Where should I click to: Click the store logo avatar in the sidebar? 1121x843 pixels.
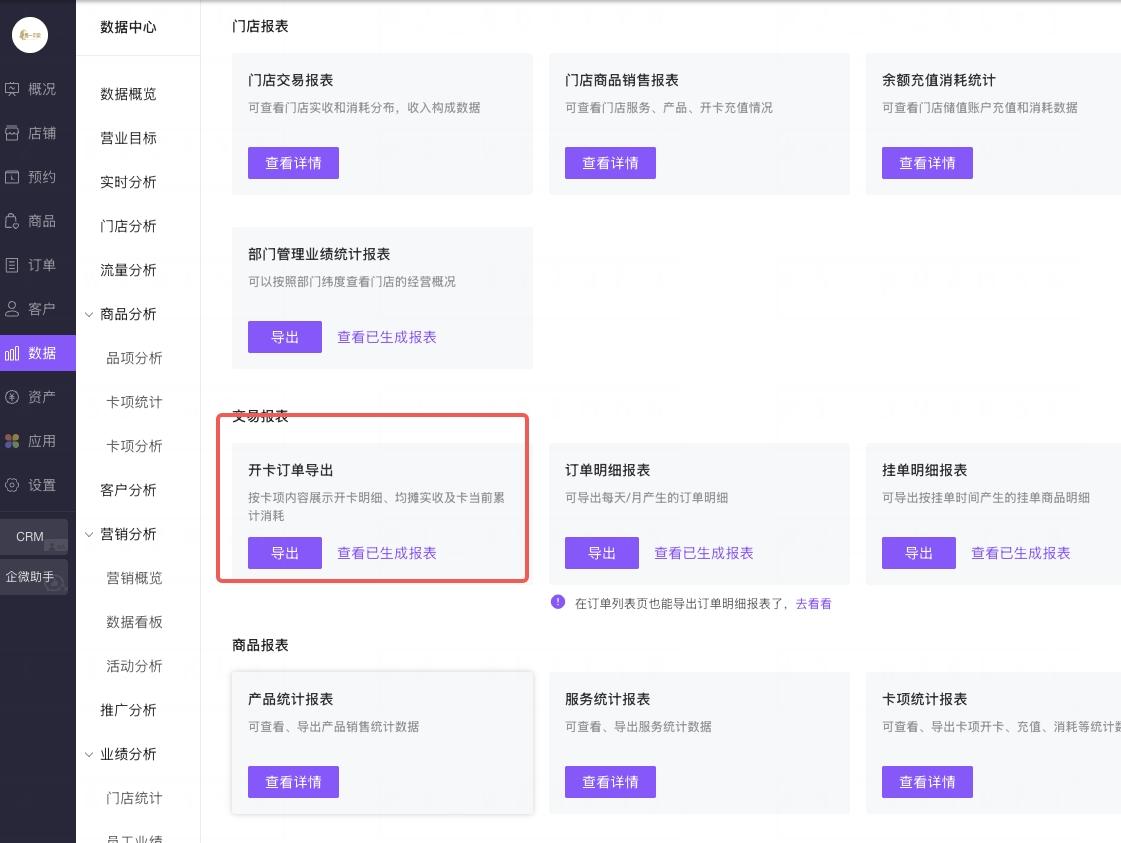click(30, 34)
